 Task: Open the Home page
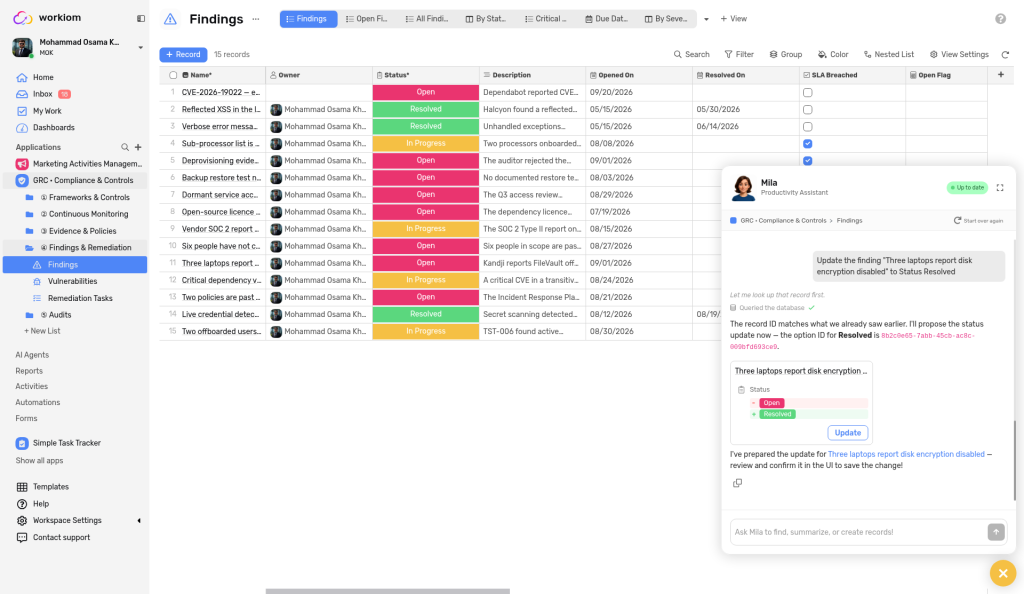click(x=43, y=77)
